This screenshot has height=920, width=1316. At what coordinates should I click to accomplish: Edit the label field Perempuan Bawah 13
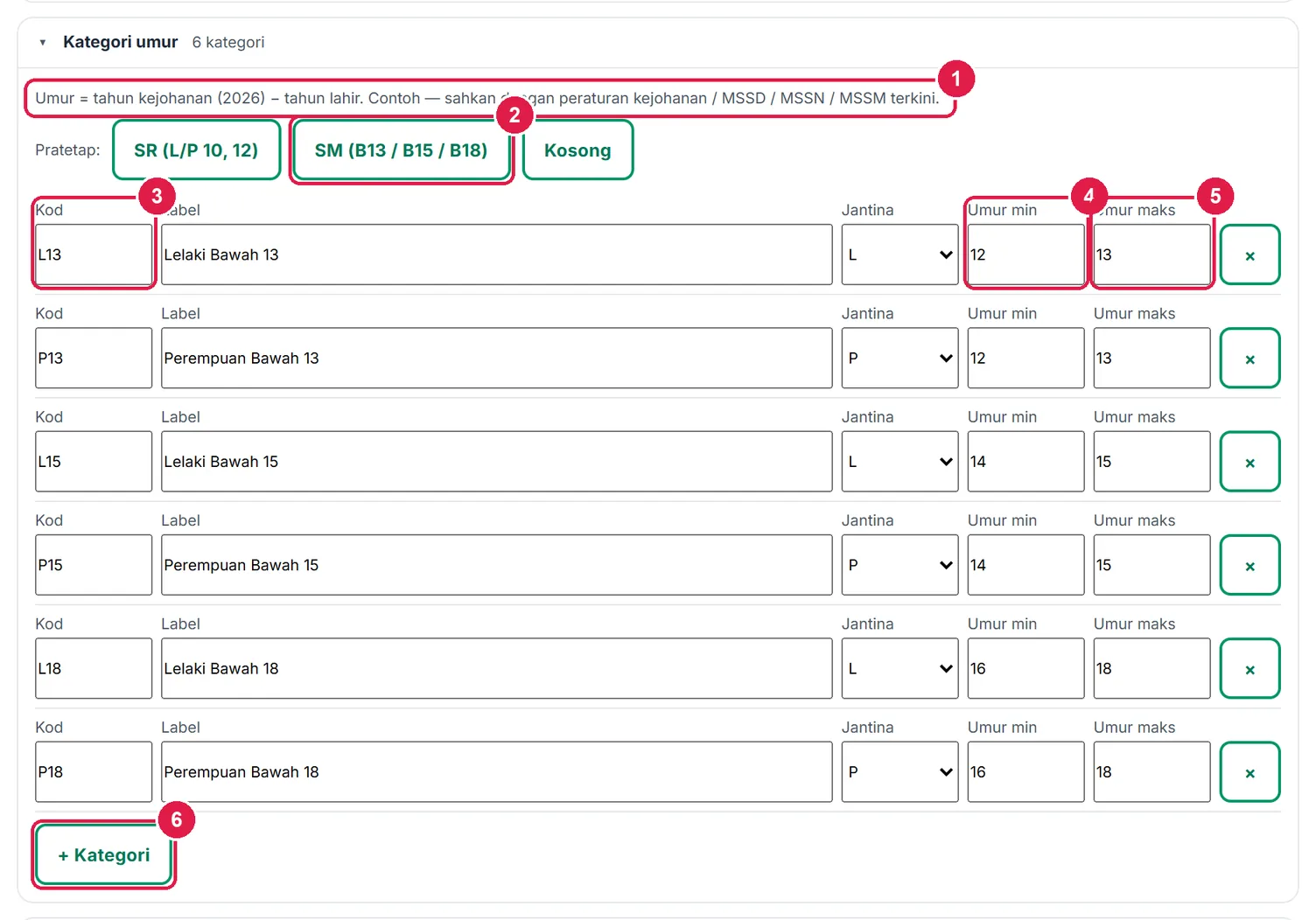pos(496,358)
